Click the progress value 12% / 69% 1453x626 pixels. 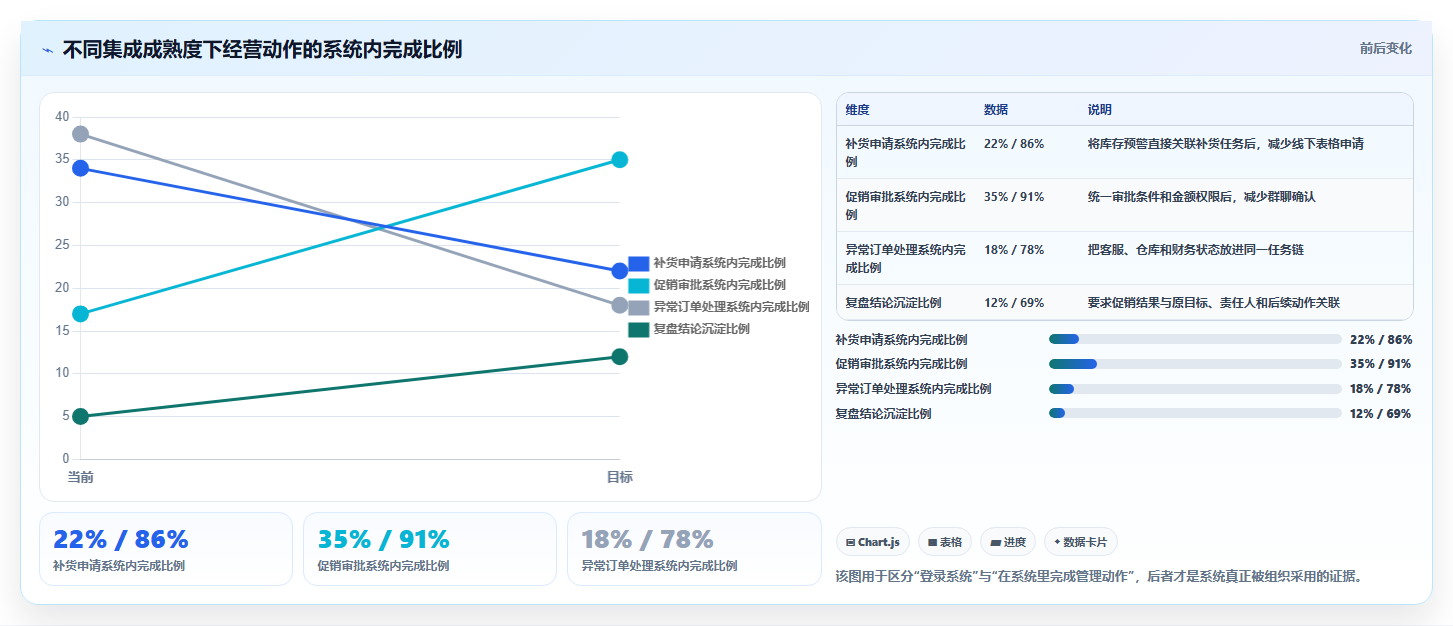pyautogui.click(x=1380, y=414)
